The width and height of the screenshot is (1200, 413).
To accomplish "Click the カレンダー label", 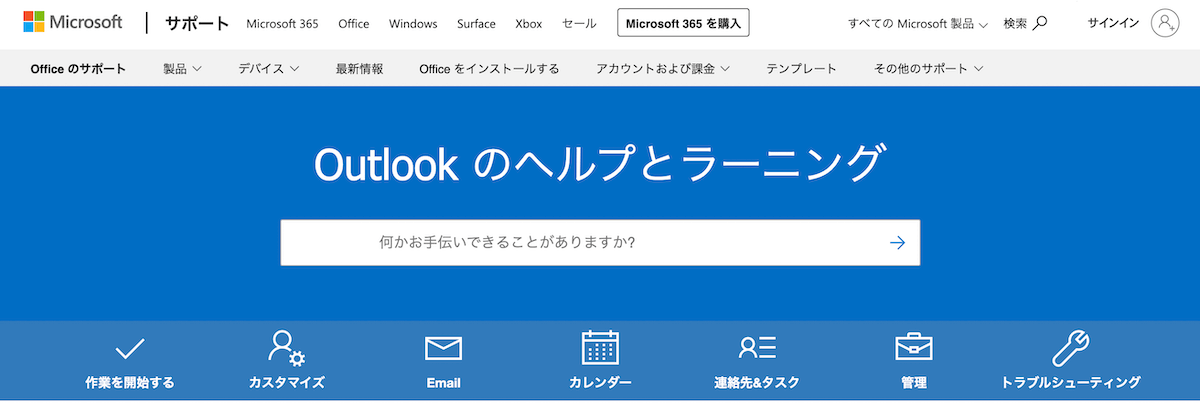I will 600,382.
